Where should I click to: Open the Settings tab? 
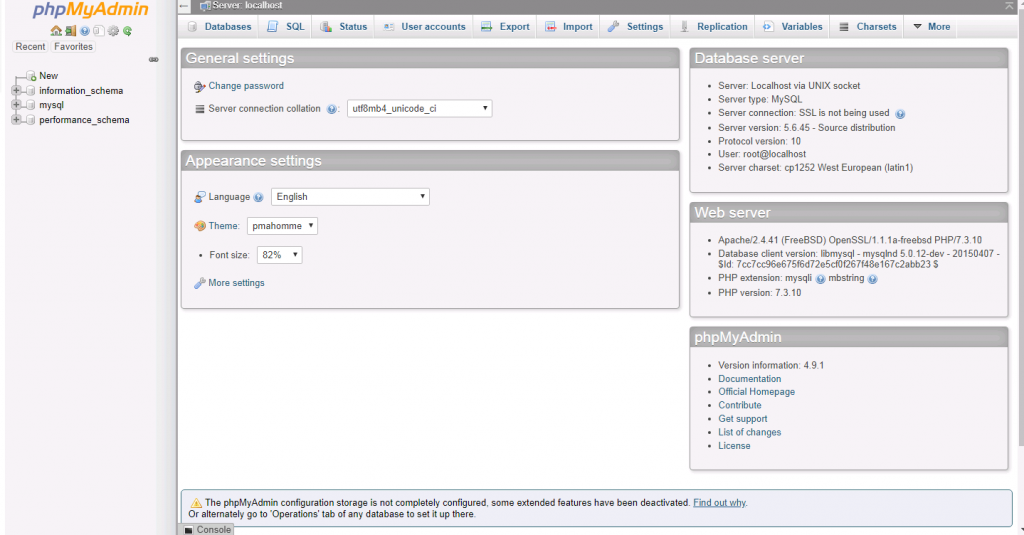click(635, 27)
